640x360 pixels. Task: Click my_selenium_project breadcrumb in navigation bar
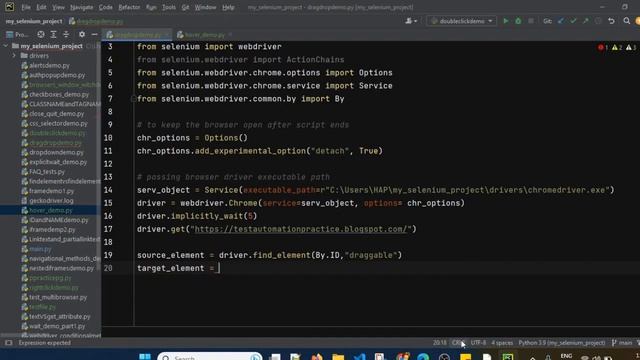[x=34, y=21]
